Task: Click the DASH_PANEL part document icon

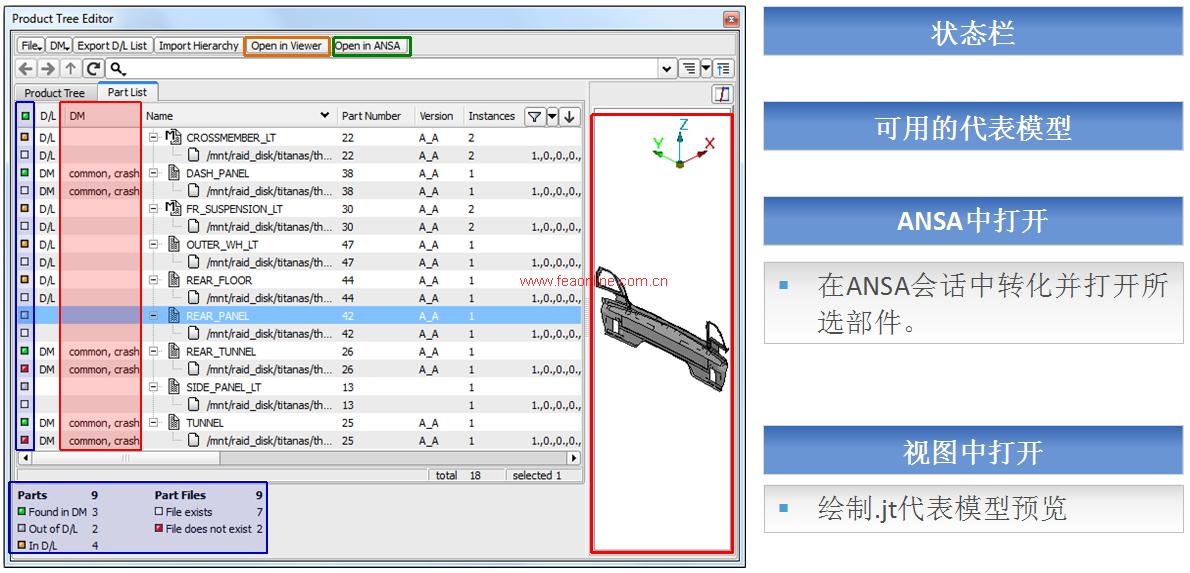Action: tap(174, 173)
